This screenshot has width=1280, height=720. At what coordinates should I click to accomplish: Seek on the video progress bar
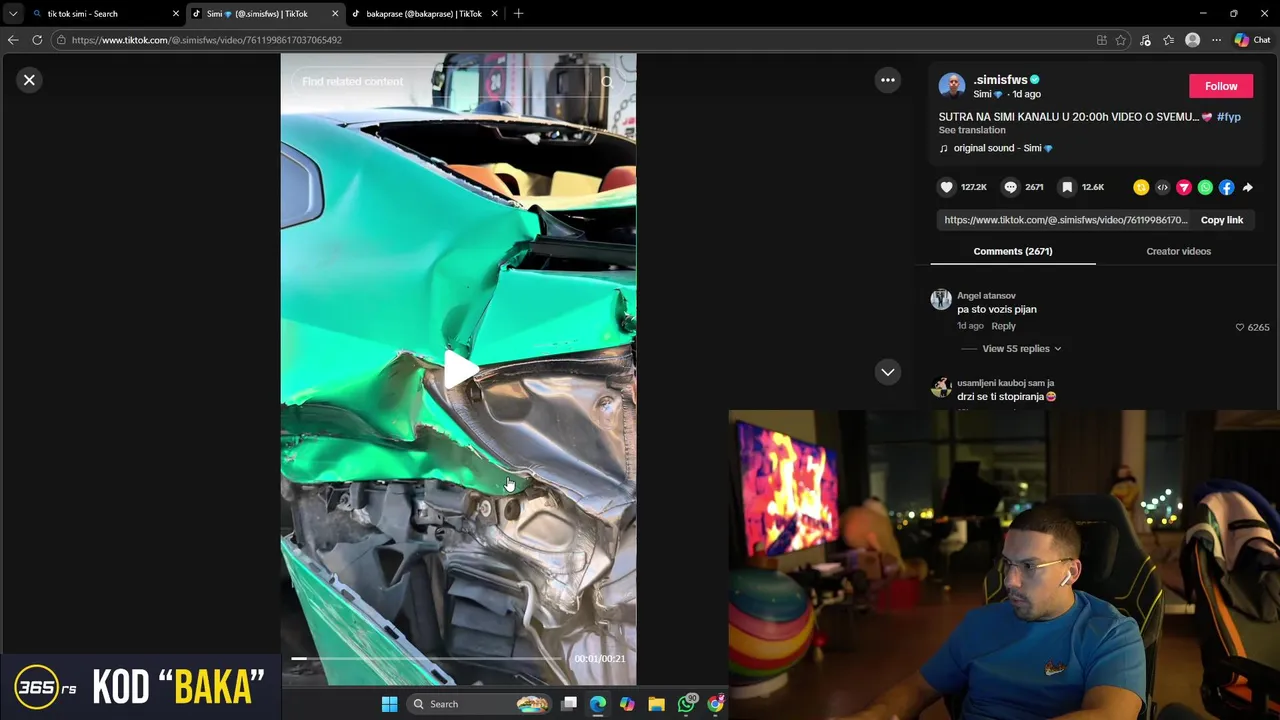(429, 658)
